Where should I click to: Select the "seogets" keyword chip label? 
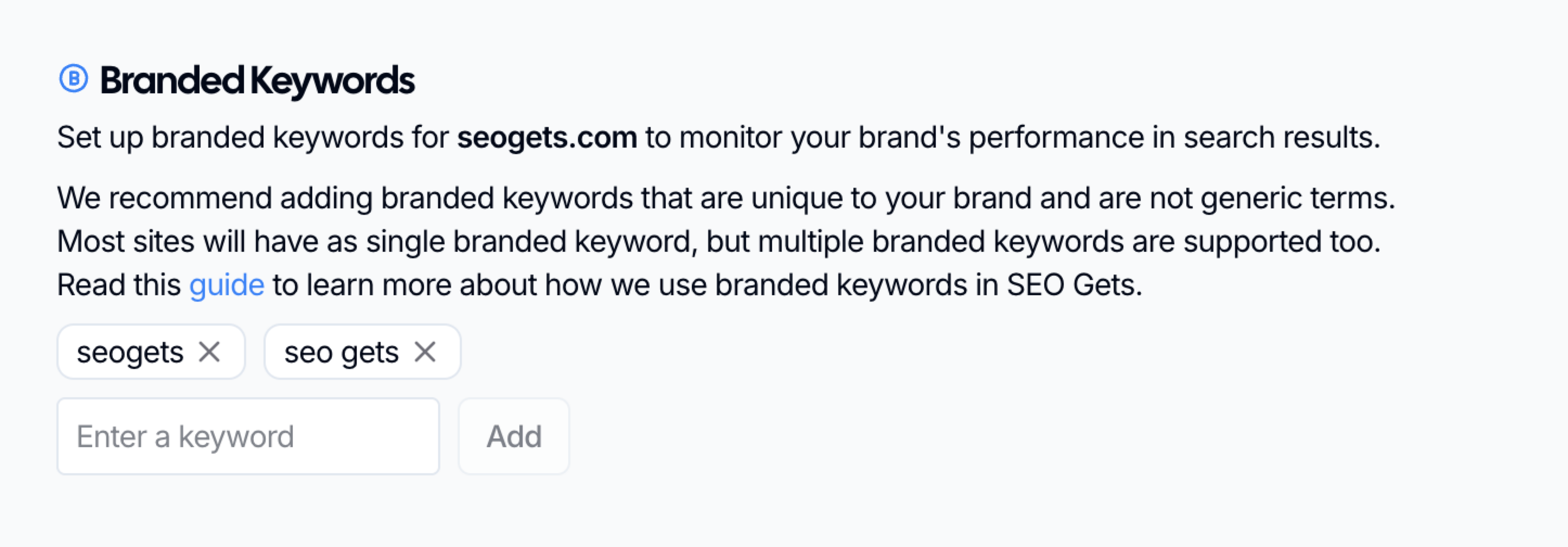point(130,352)
